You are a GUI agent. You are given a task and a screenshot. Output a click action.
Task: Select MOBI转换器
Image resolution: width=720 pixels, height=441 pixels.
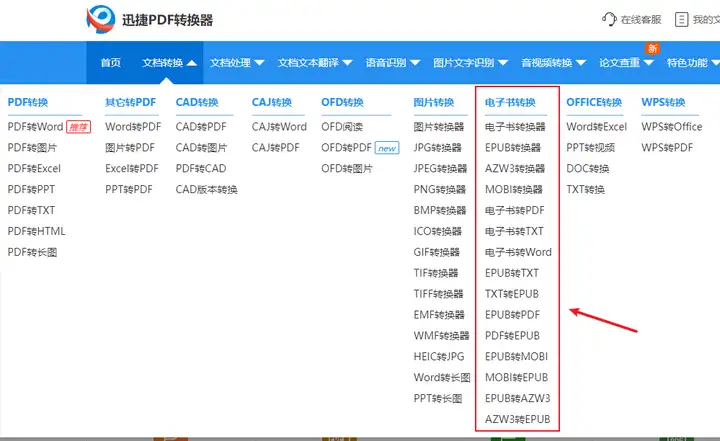pyautogui.click(x=514, y=189)
